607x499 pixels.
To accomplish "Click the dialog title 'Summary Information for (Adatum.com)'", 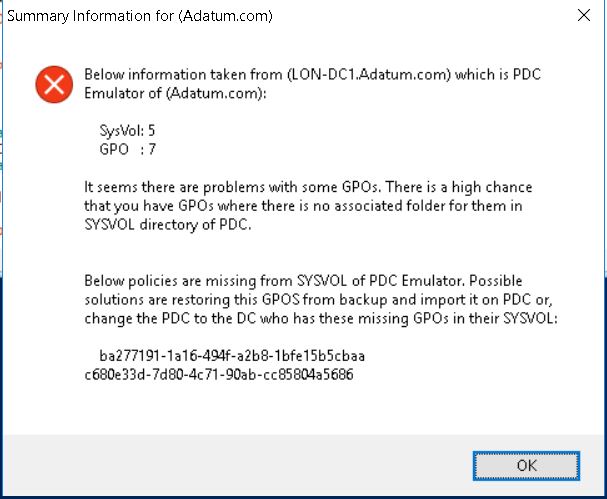I will (140, 16).
